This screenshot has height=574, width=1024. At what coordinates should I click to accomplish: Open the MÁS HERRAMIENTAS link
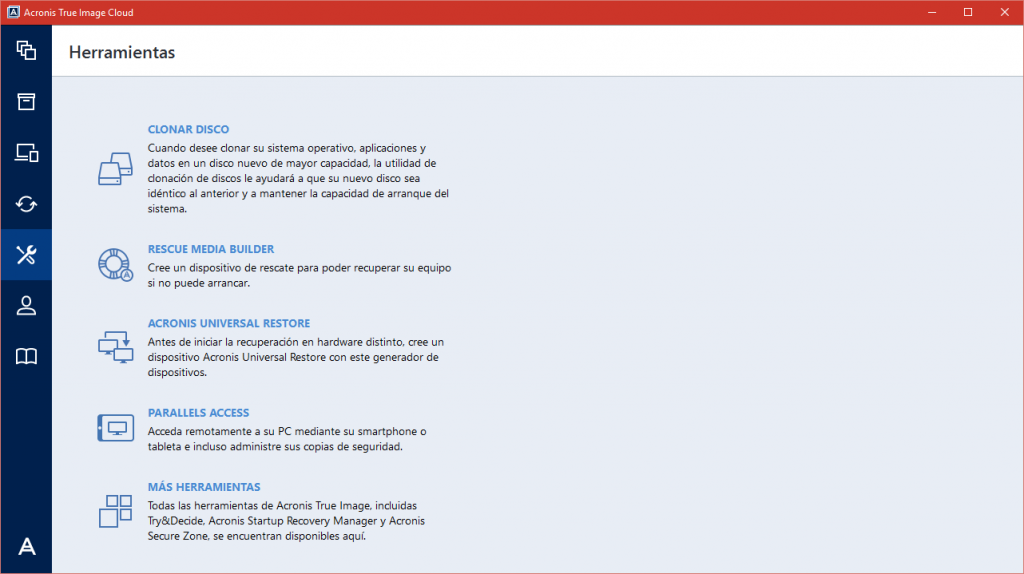(204, 486)
